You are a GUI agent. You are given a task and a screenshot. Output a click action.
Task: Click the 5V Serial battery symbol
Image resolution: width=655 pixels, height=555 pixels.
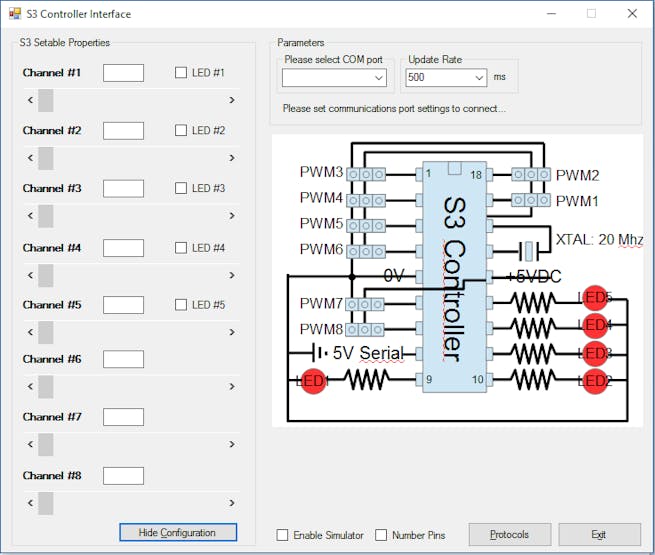pos(319,353)
